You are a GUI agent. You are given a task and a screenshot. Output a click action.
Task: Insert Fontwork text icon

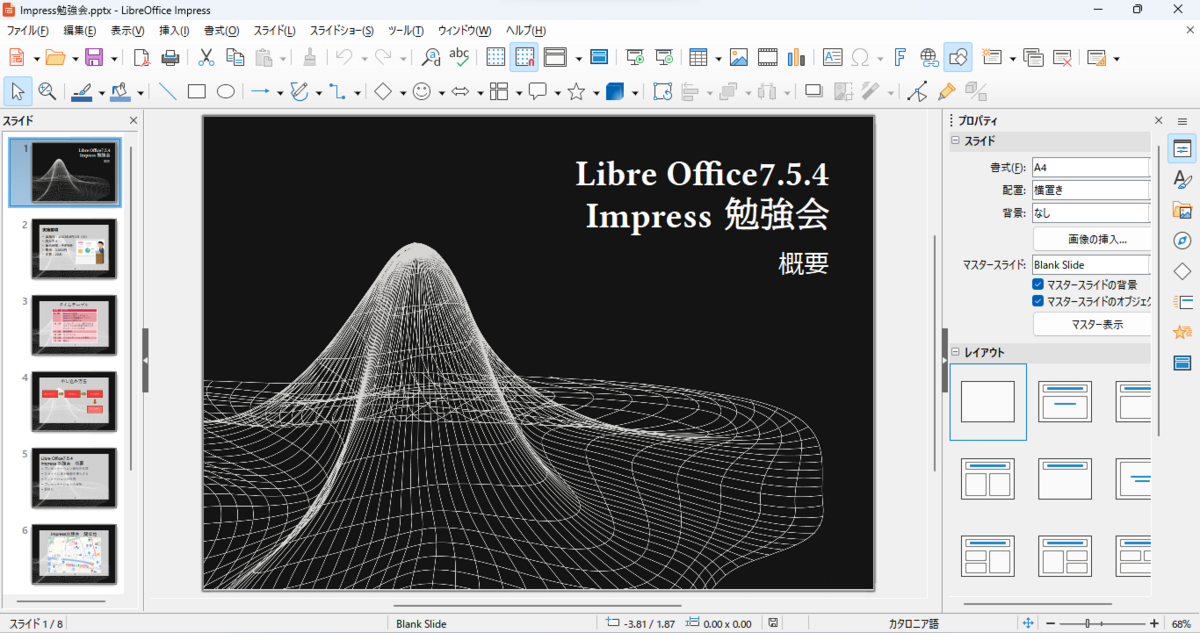coord(900,57)
